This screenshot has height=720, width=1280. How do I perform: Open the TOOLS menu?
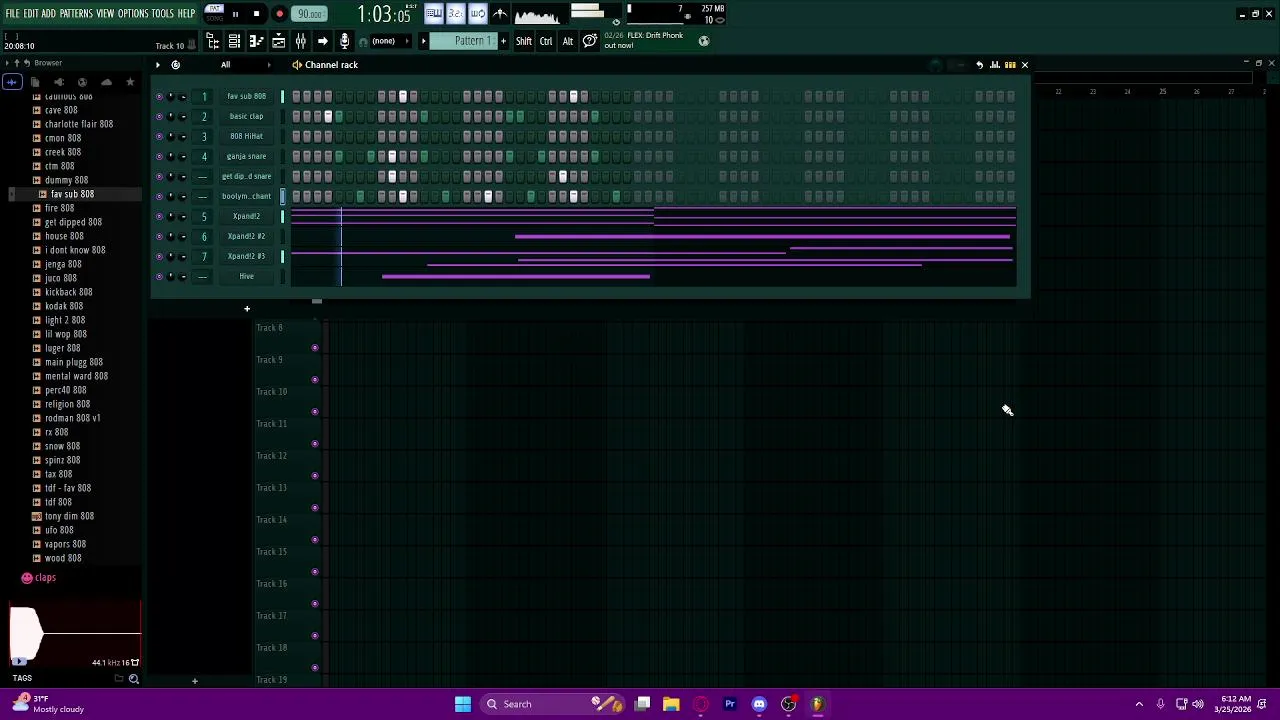pyautogui.click(x=162, y=14)
